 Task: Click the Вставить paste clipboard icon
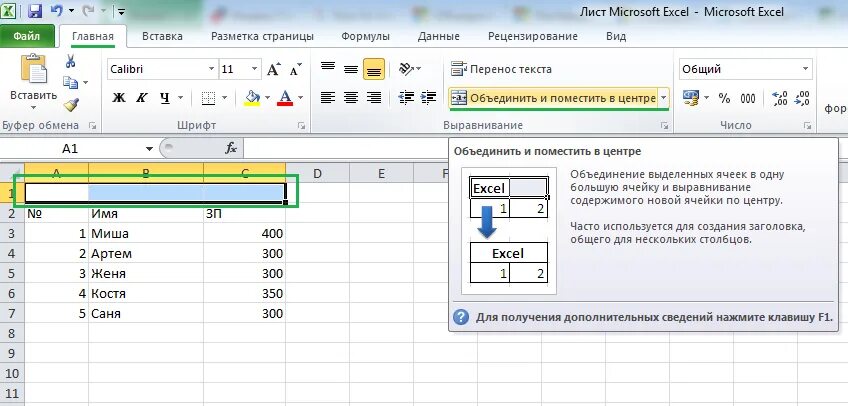[x=34, y=69]
